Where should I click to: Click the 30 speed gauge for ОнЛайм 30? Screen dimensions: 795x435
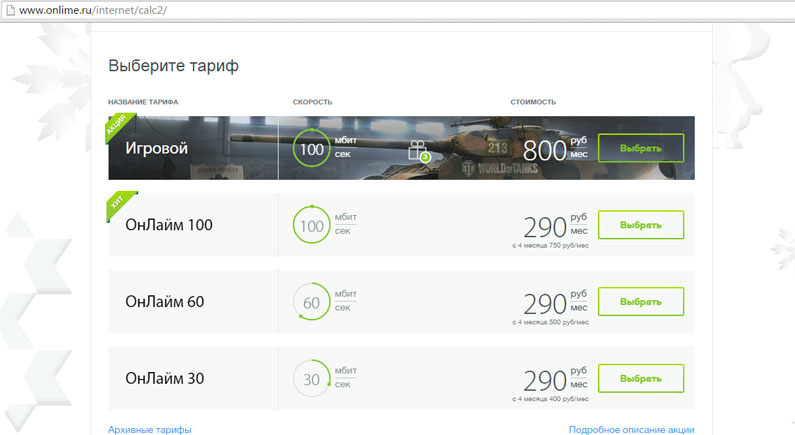coord(311,379)
